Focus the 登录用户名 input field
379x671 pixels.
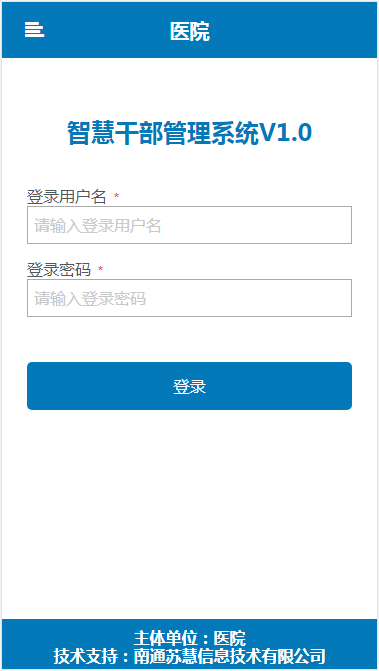190,225
